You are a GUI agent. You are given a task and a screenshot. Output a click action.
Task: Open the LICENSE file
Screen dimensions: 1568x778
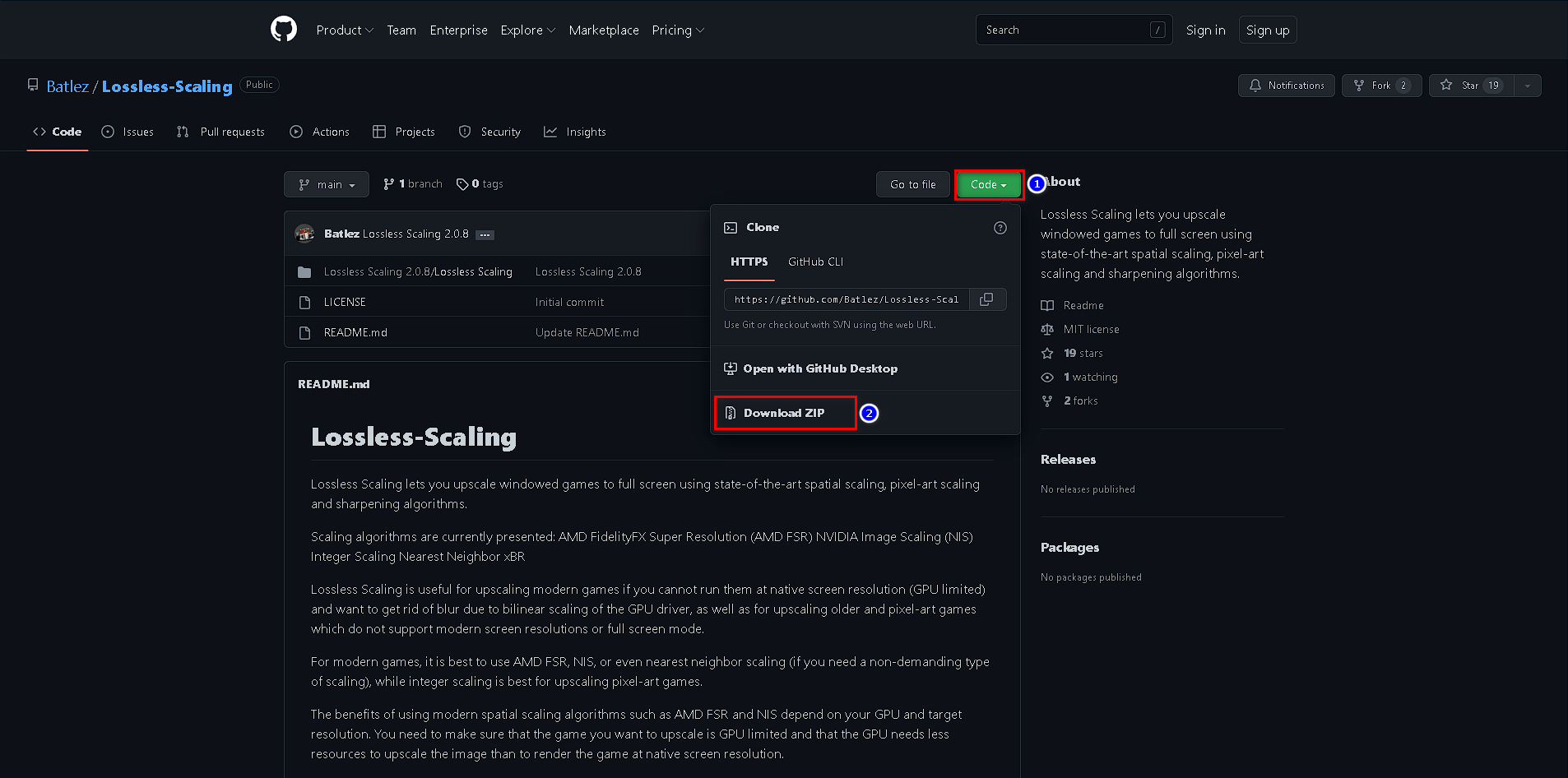[x=345, y=303]
